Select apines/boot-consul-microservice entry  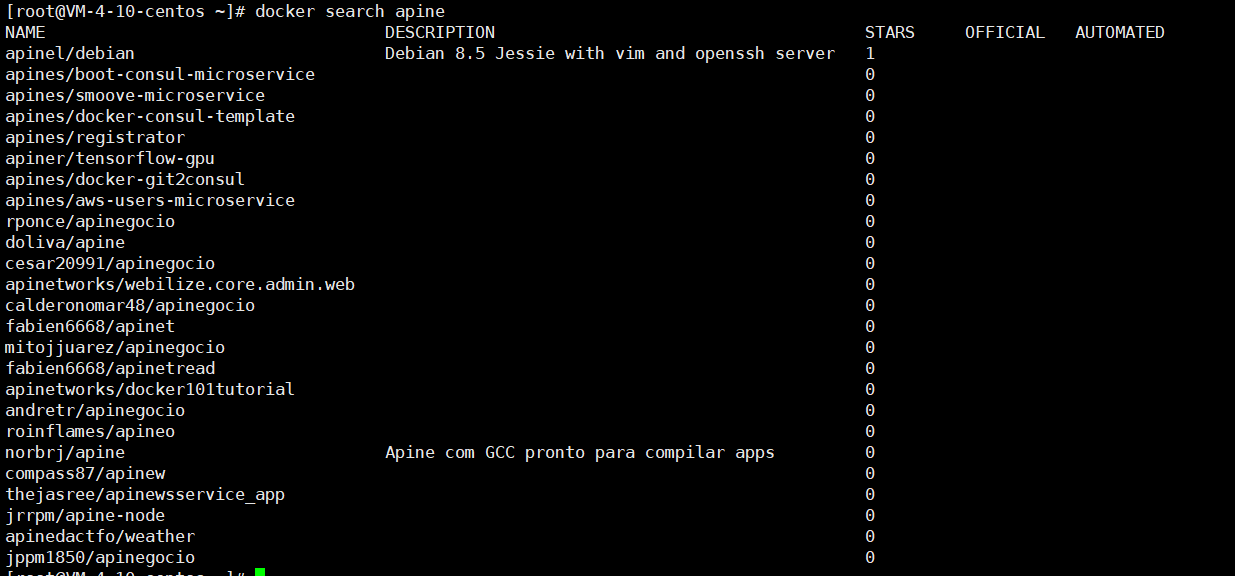click(x=160, y=74)
